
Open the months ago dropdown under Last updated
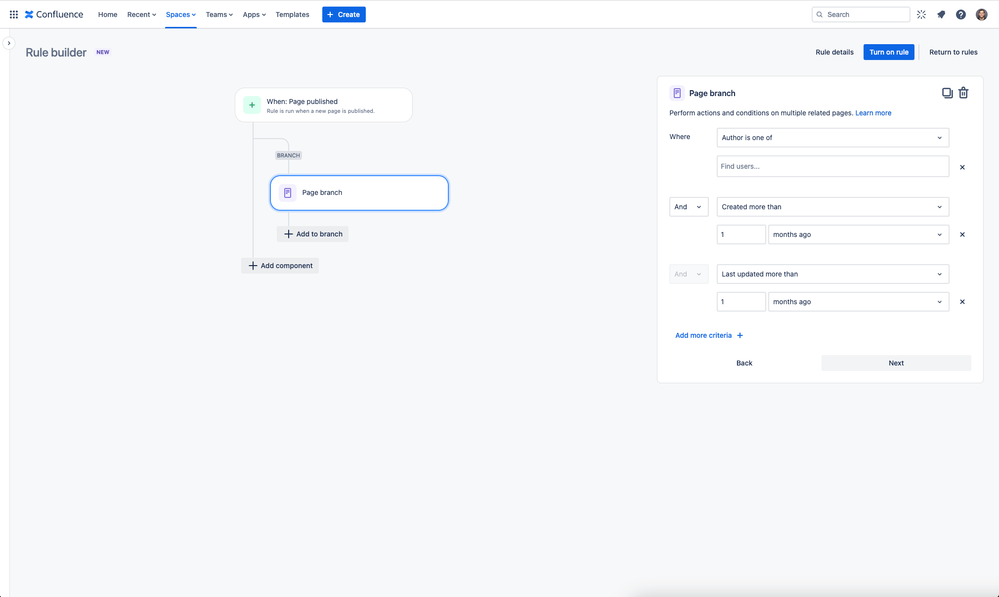point(858,302)
